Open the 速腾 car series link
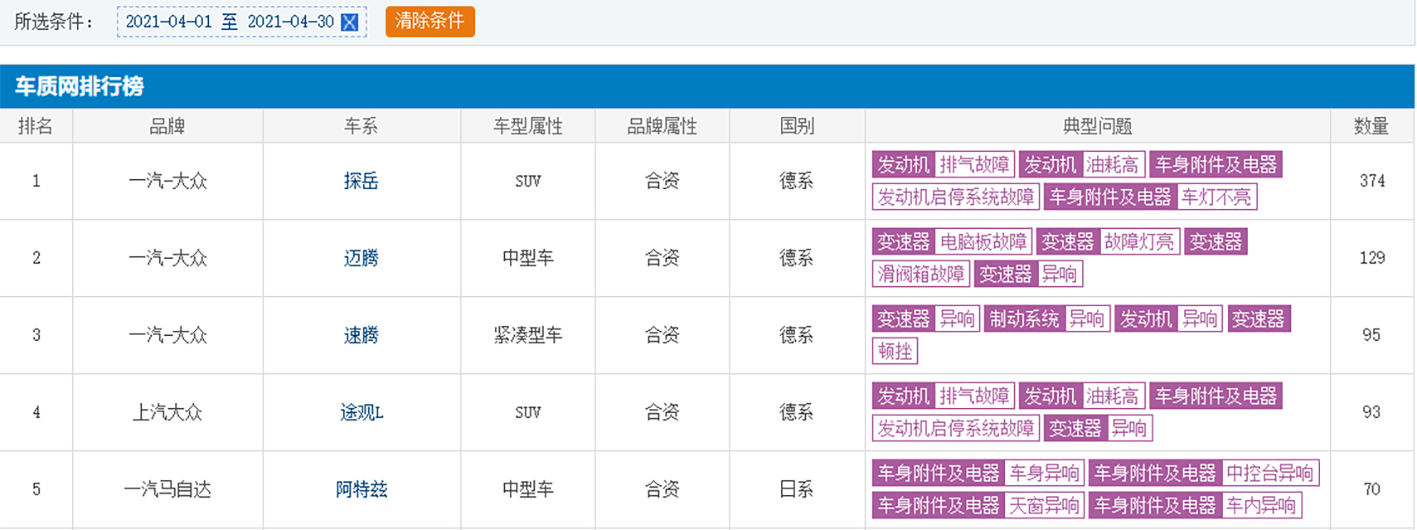1417x530 pixels. coord(361,335)
